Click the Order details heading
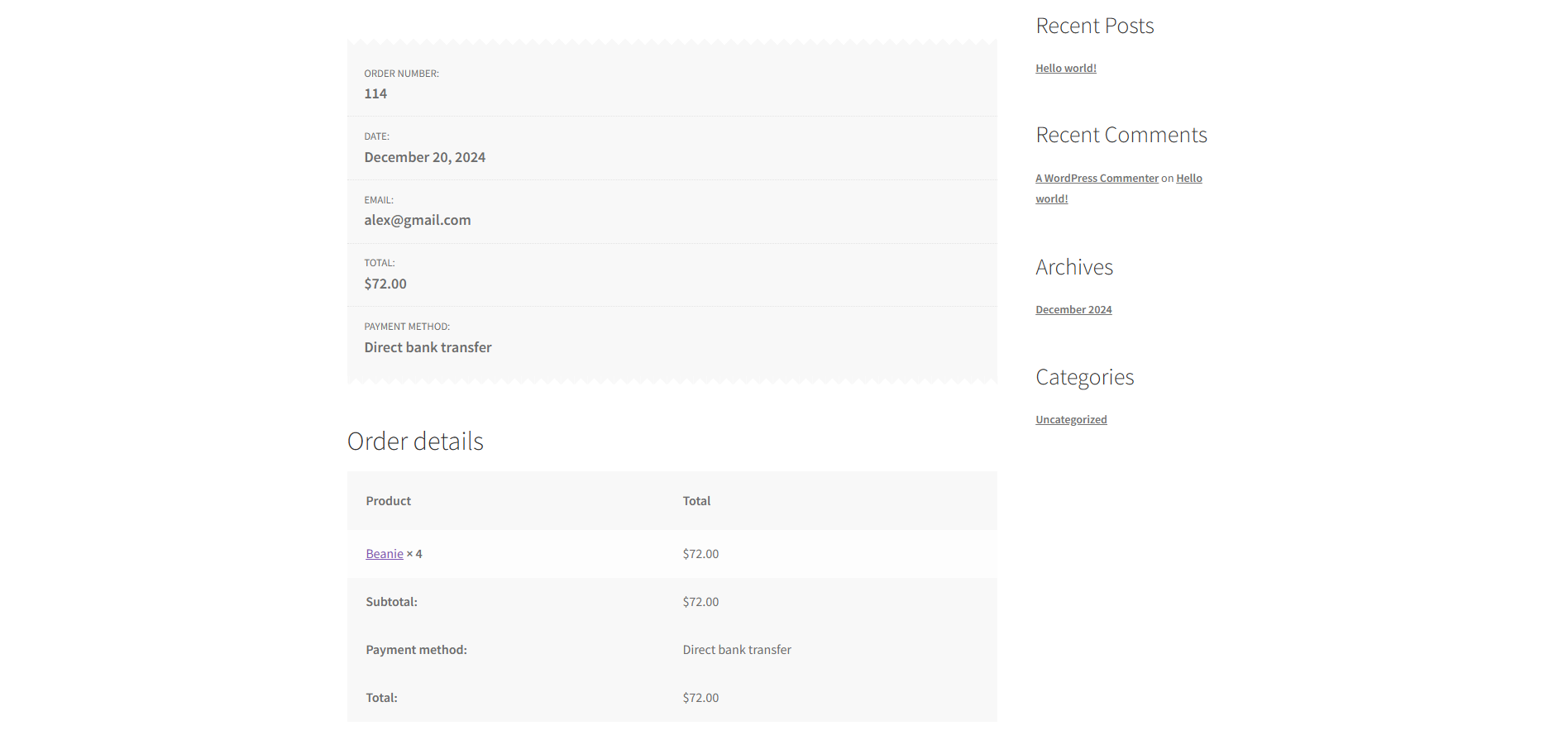The width and height of the screenshot is (1568, 740). 415,442
